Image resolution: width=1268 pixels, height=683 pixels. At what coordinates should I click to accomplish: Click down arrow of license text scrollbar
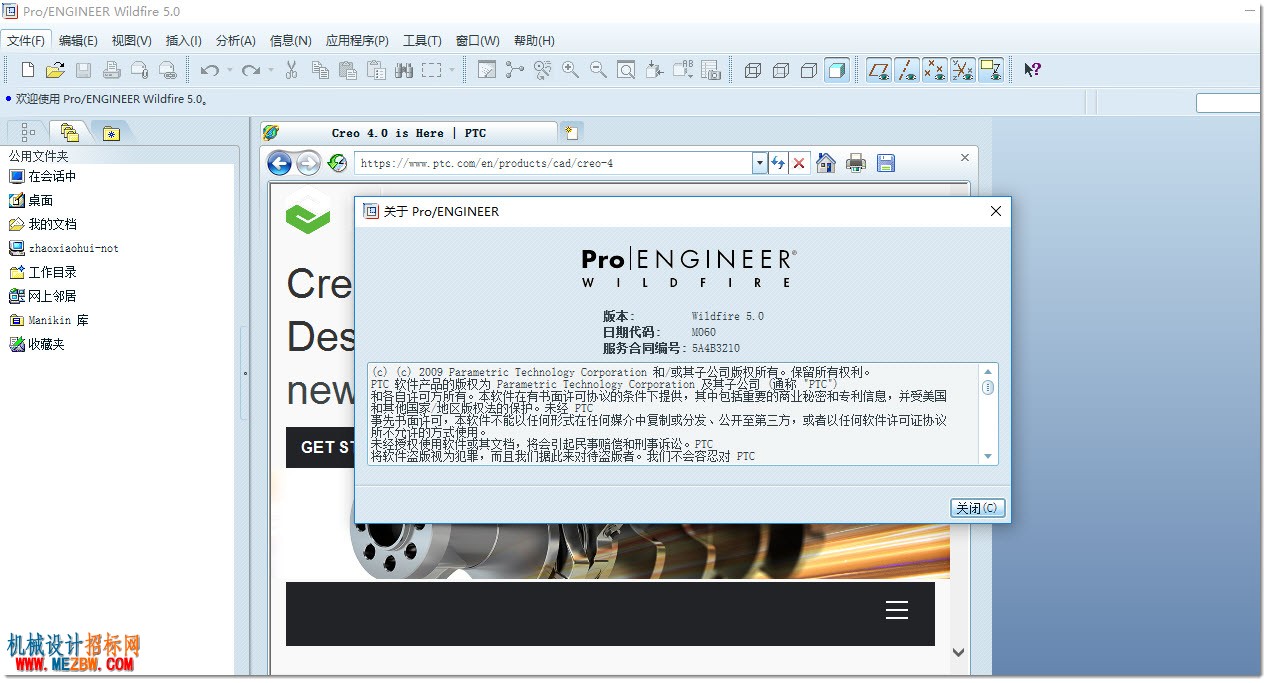click(988, 456)
